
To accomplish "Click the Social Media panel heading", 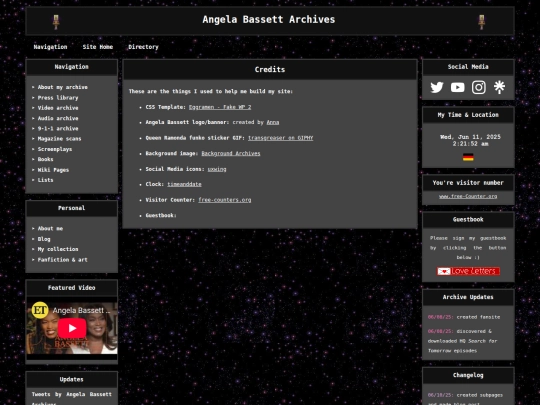I will (x=468, y=67).
